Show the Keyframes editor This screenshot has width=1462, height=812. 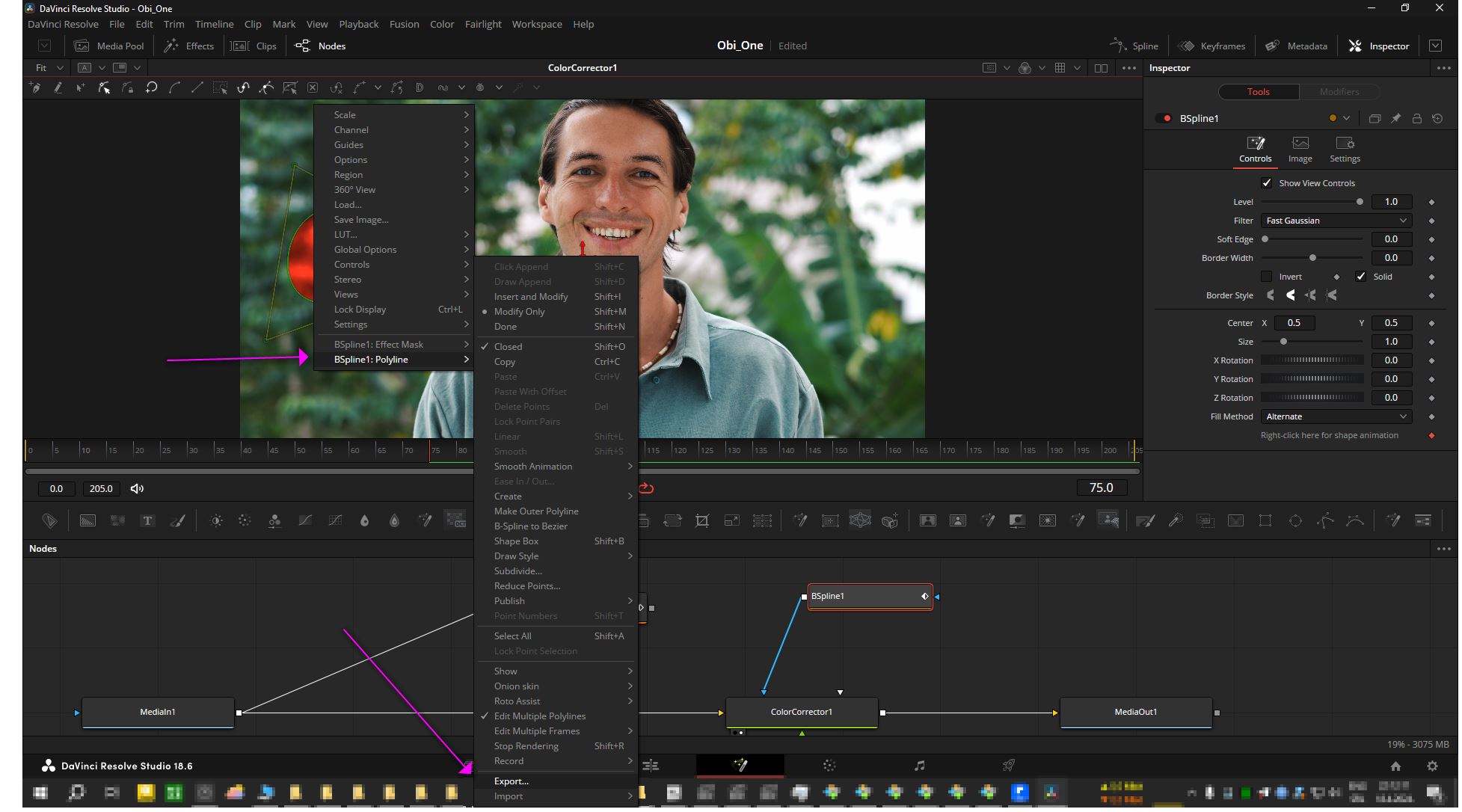pos(1212,46)
